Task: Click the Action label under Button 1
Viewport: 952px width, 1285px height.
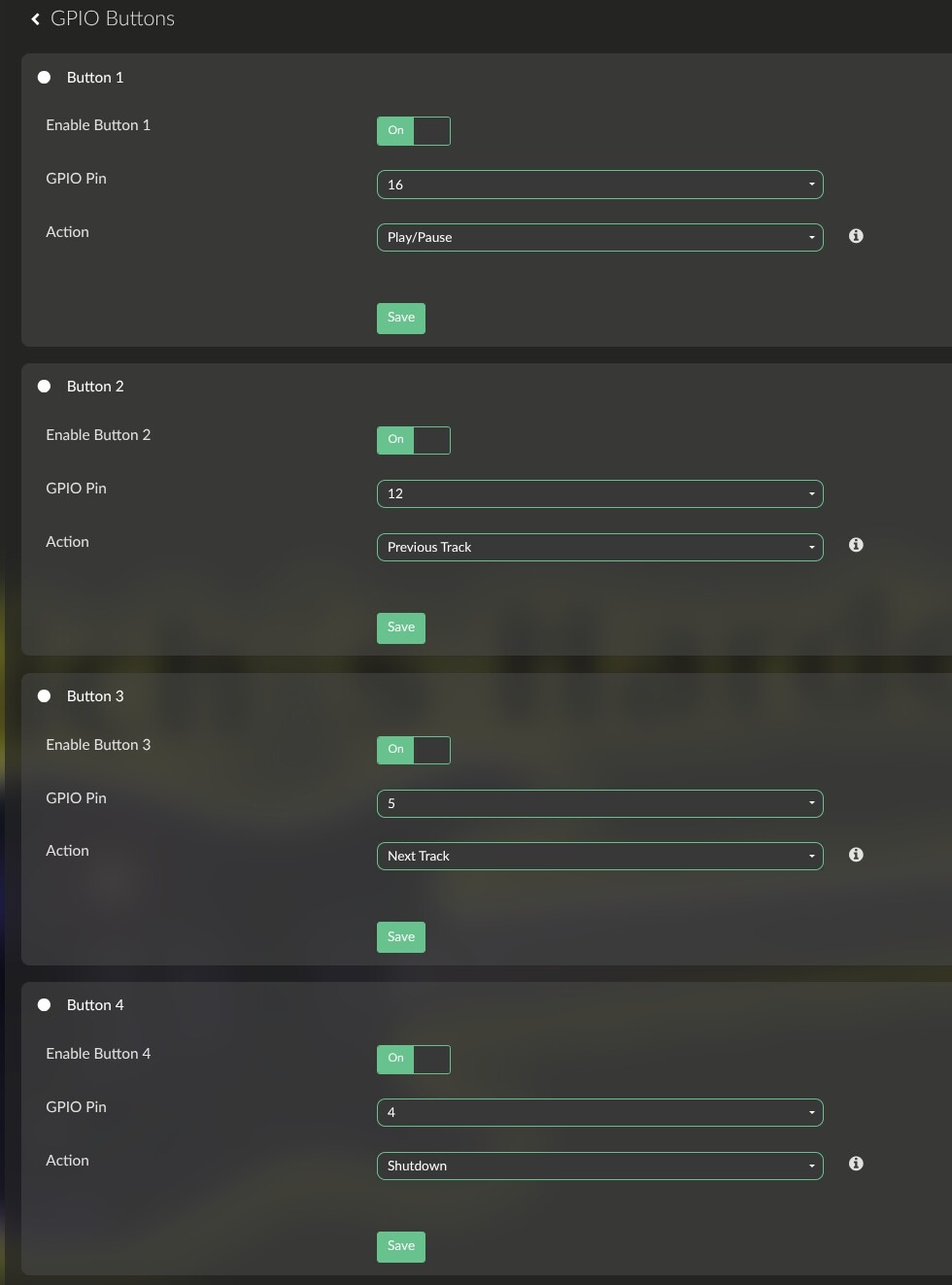Action: (x=67, y=232)
